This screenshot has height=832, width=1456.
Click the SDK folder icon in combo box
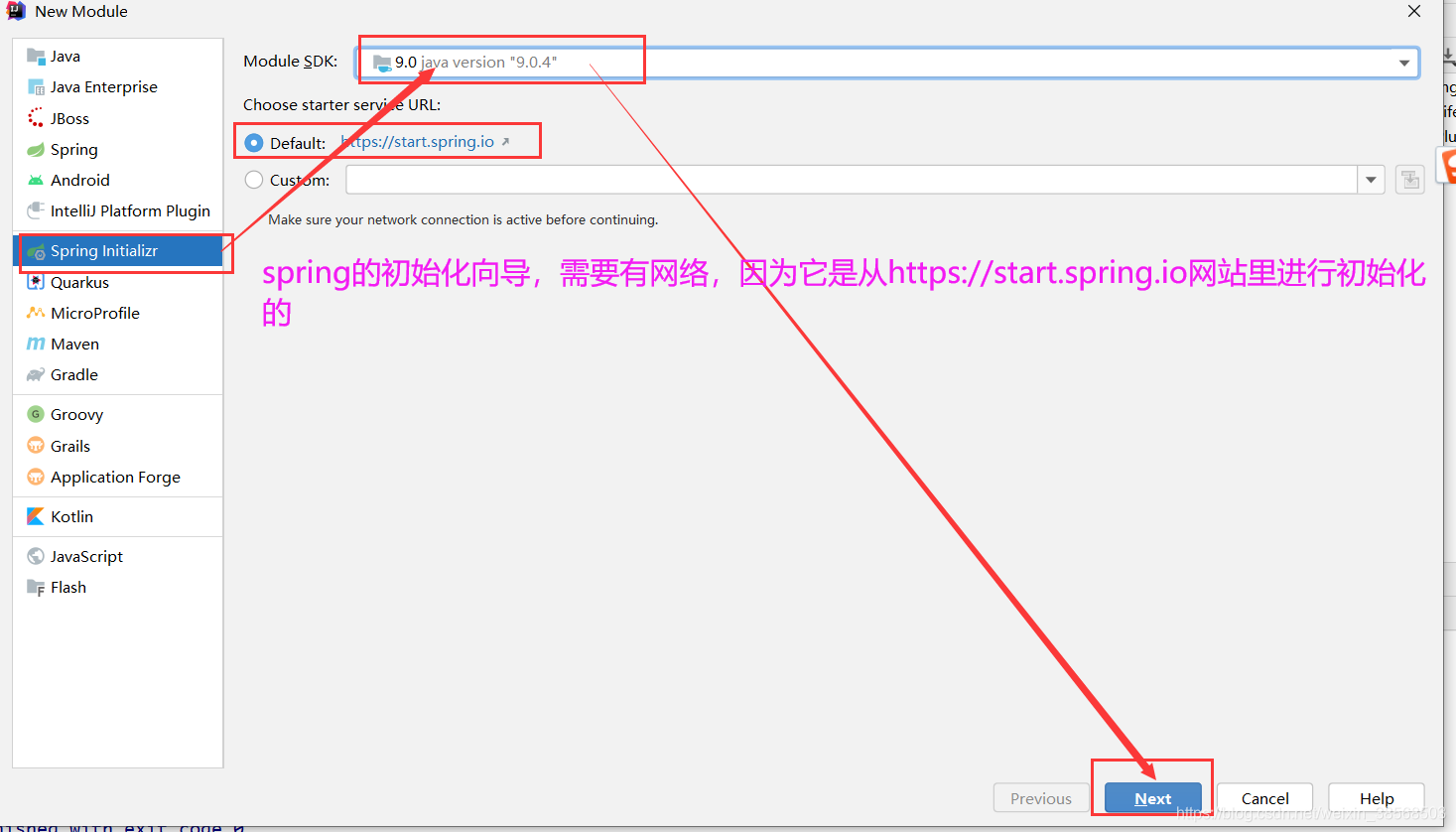(382, 63)
